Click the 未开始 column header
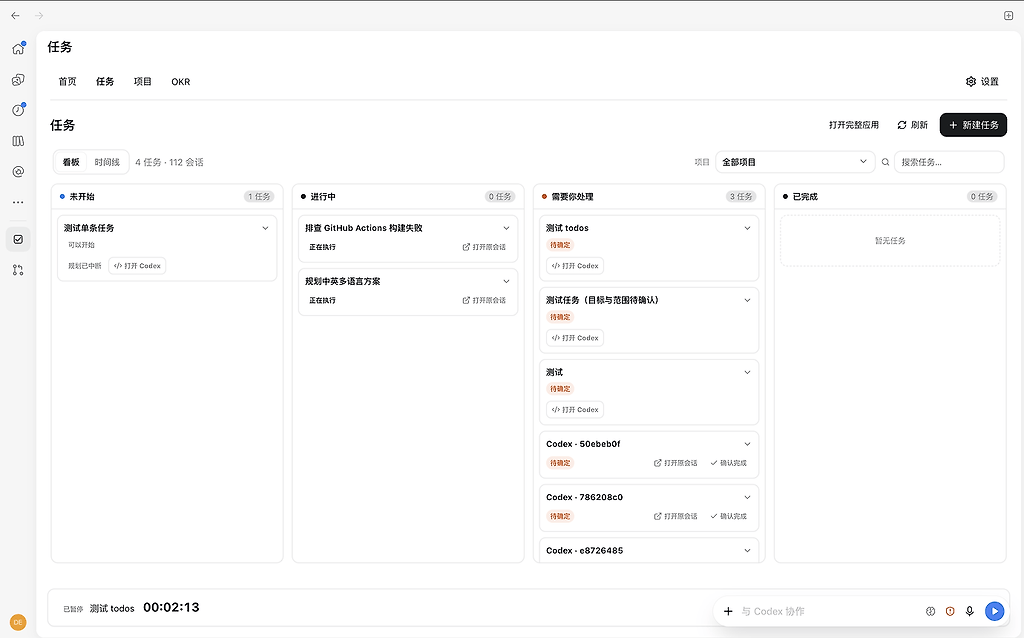The image size is (1024, 638). (167, 197)
